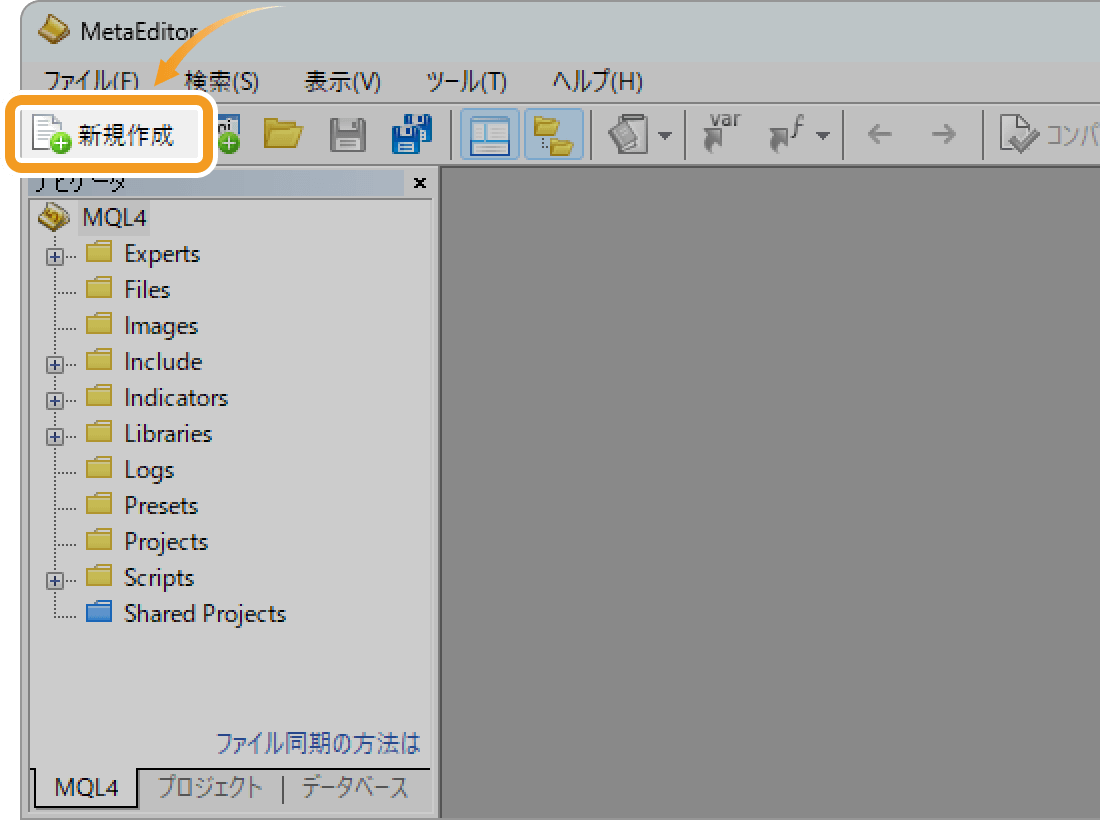This screenshot has height=820, width=1100.
Task: Open the ファイル(F) menu
Action: coord(91,81)
